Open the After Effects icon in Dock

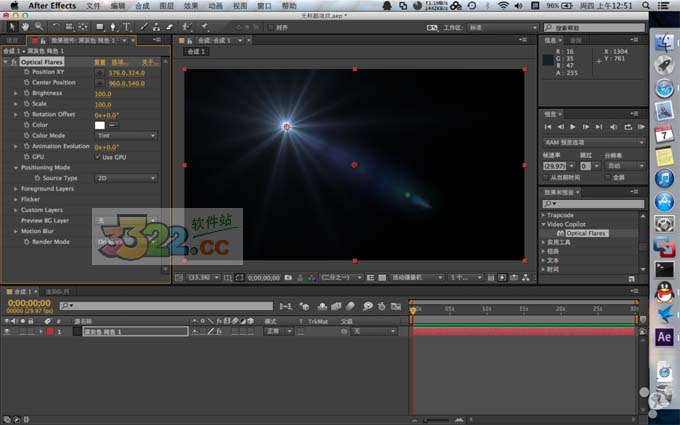pos(664,337)
